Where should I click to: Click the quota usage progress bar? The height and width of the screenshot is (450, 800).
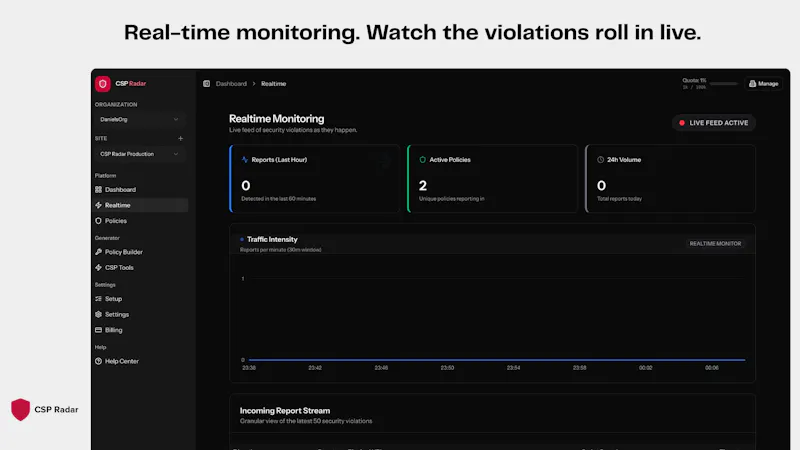pyautogui.click(x=723, y=84)
